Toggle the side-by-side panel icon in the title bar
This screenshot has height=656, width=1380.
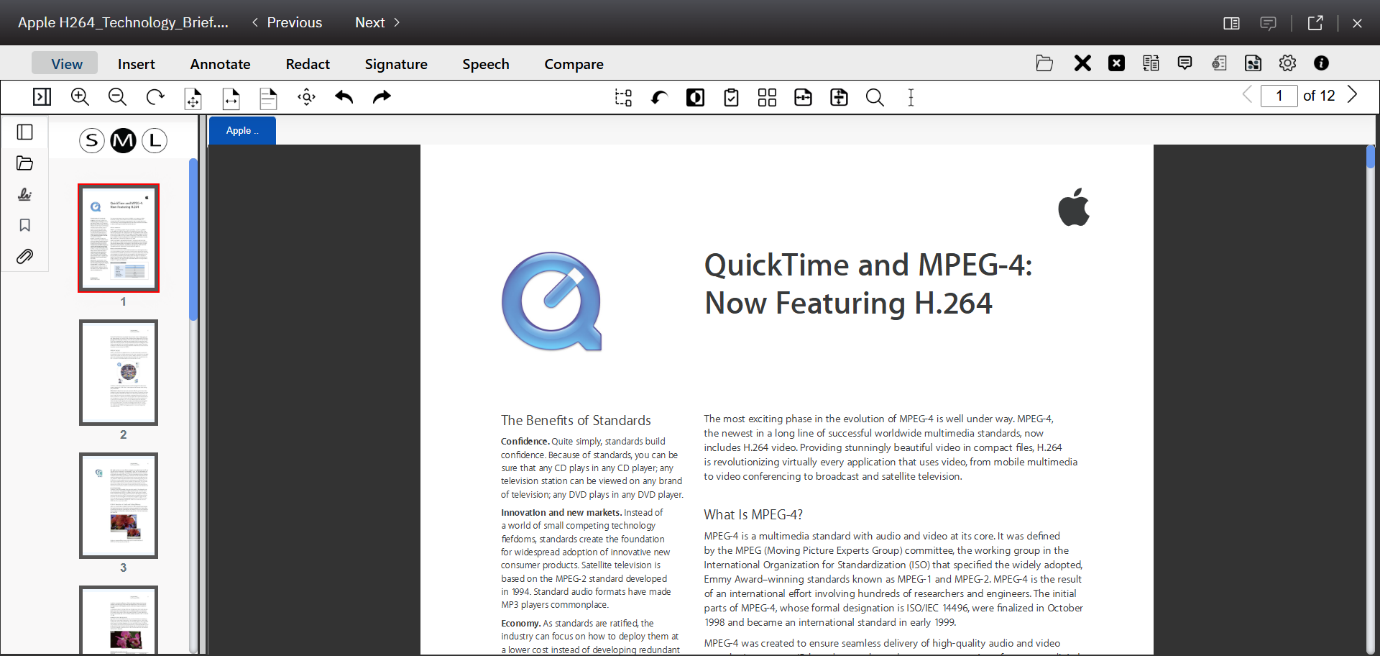[x=1232, y=23]
